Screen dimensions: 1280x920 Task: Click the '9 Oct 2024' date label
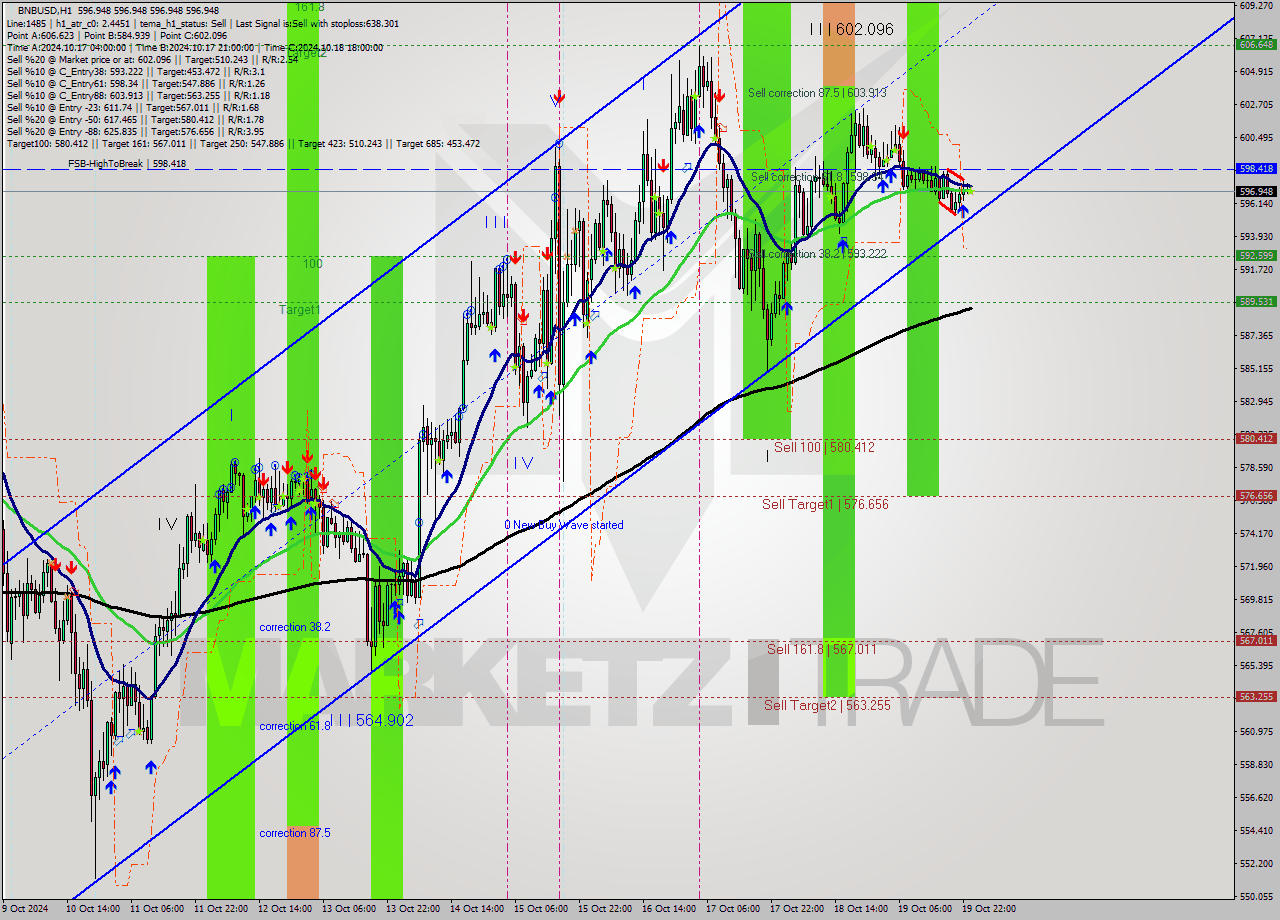click(25, 909)
